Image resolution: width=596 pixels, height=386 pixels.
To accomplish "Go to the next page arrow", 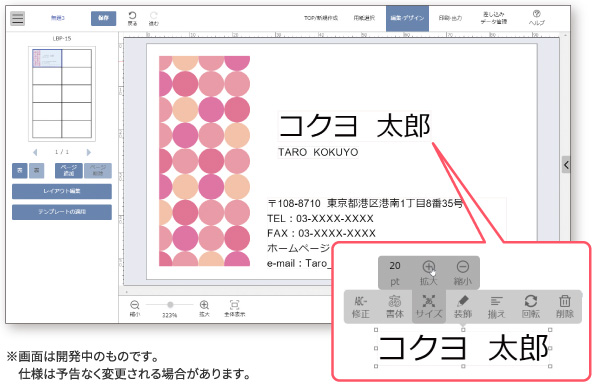I will pyautogui.click(x=89, y=152).
